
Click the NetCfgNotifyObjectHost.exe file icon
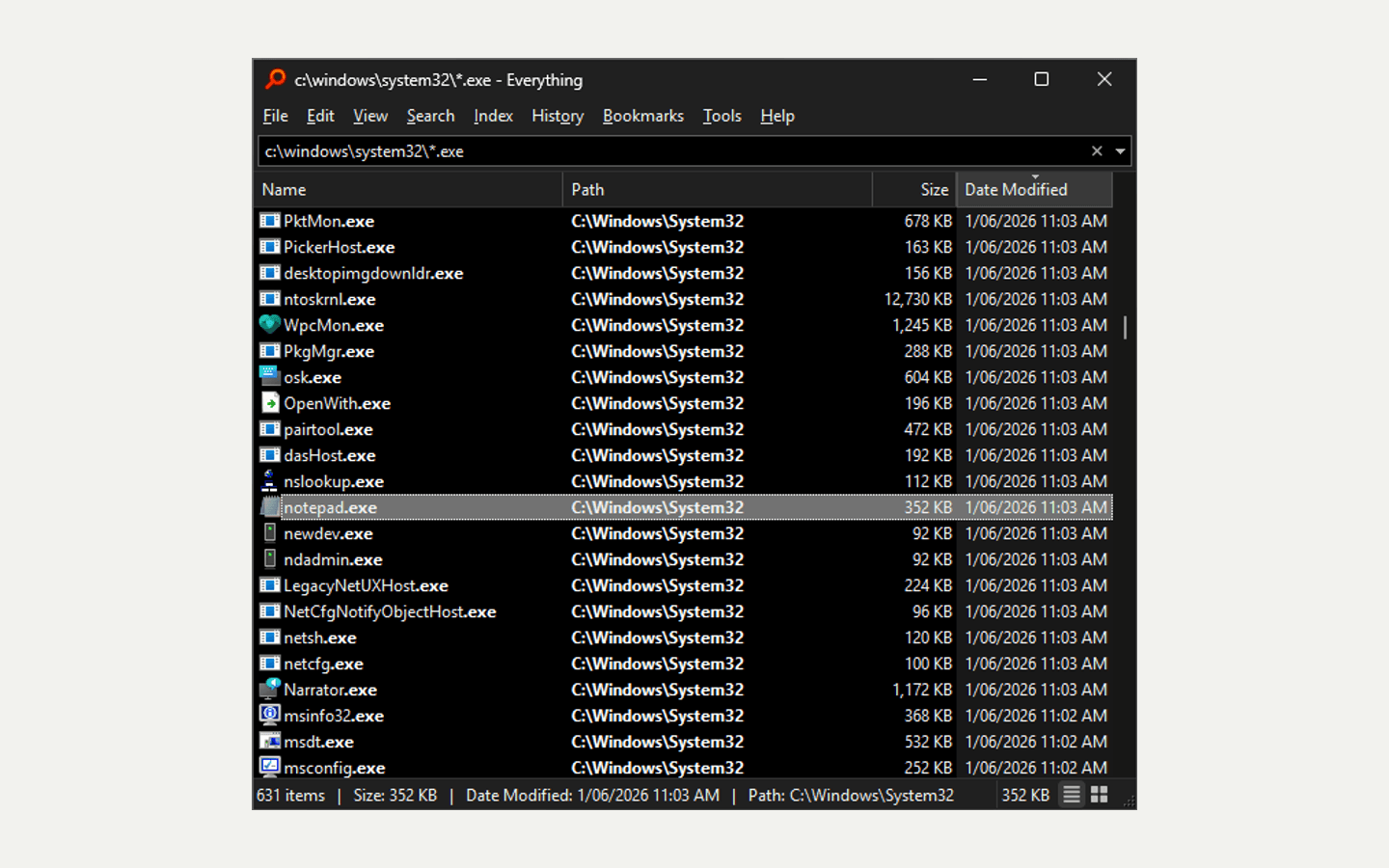[x=270, y=611]
